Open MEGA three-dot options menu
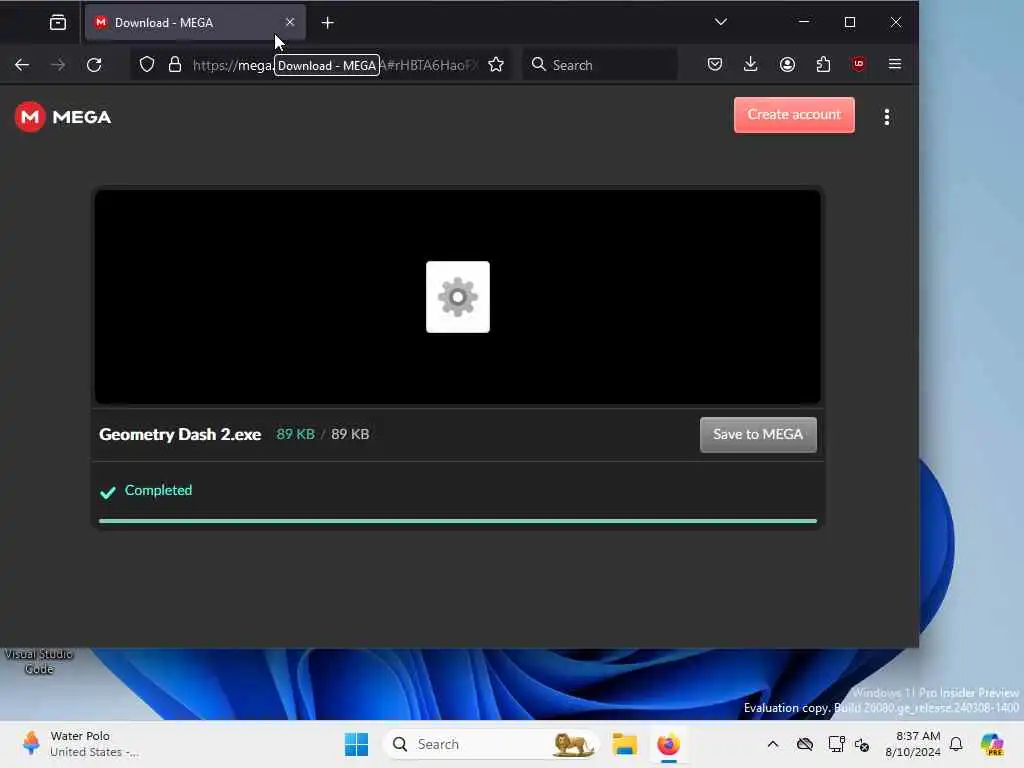 [886, 117]
